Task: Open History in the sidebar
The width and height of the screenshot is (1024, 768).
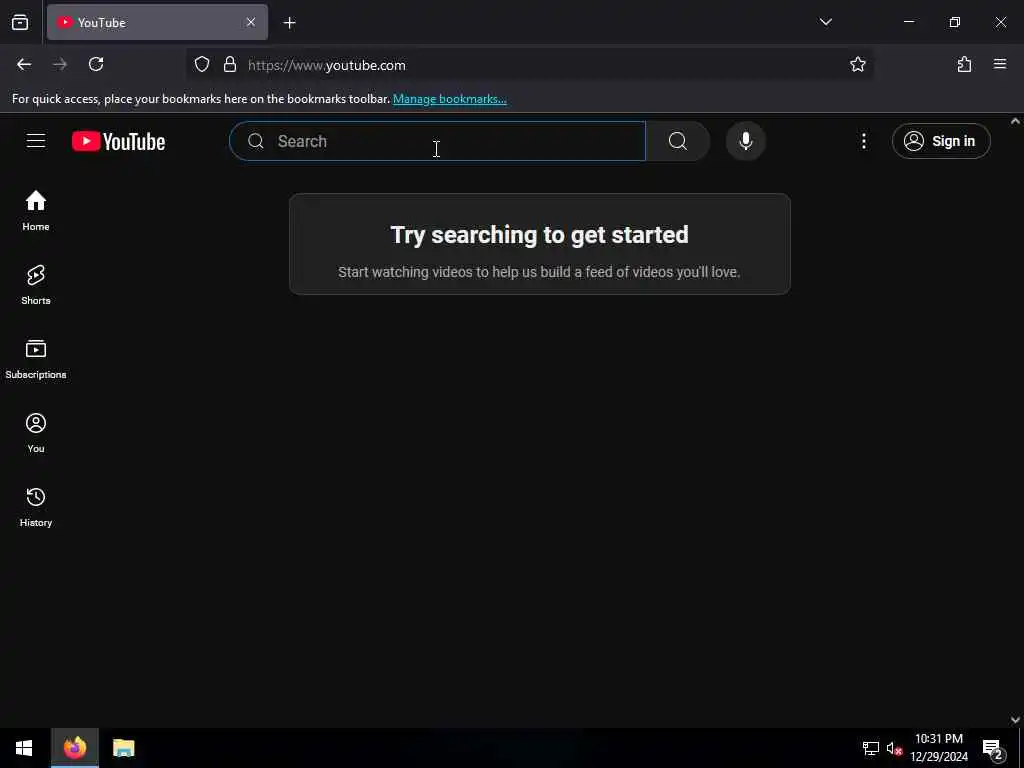Action: point(36,507)
